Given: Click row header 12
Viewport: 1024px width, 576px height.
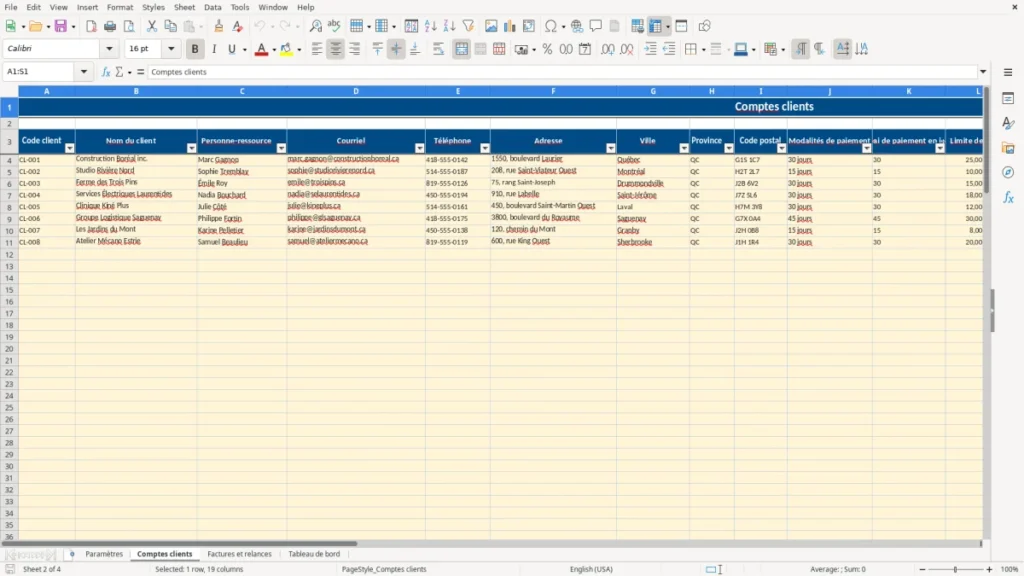Looking at the screenshot, I should point(9,255).
